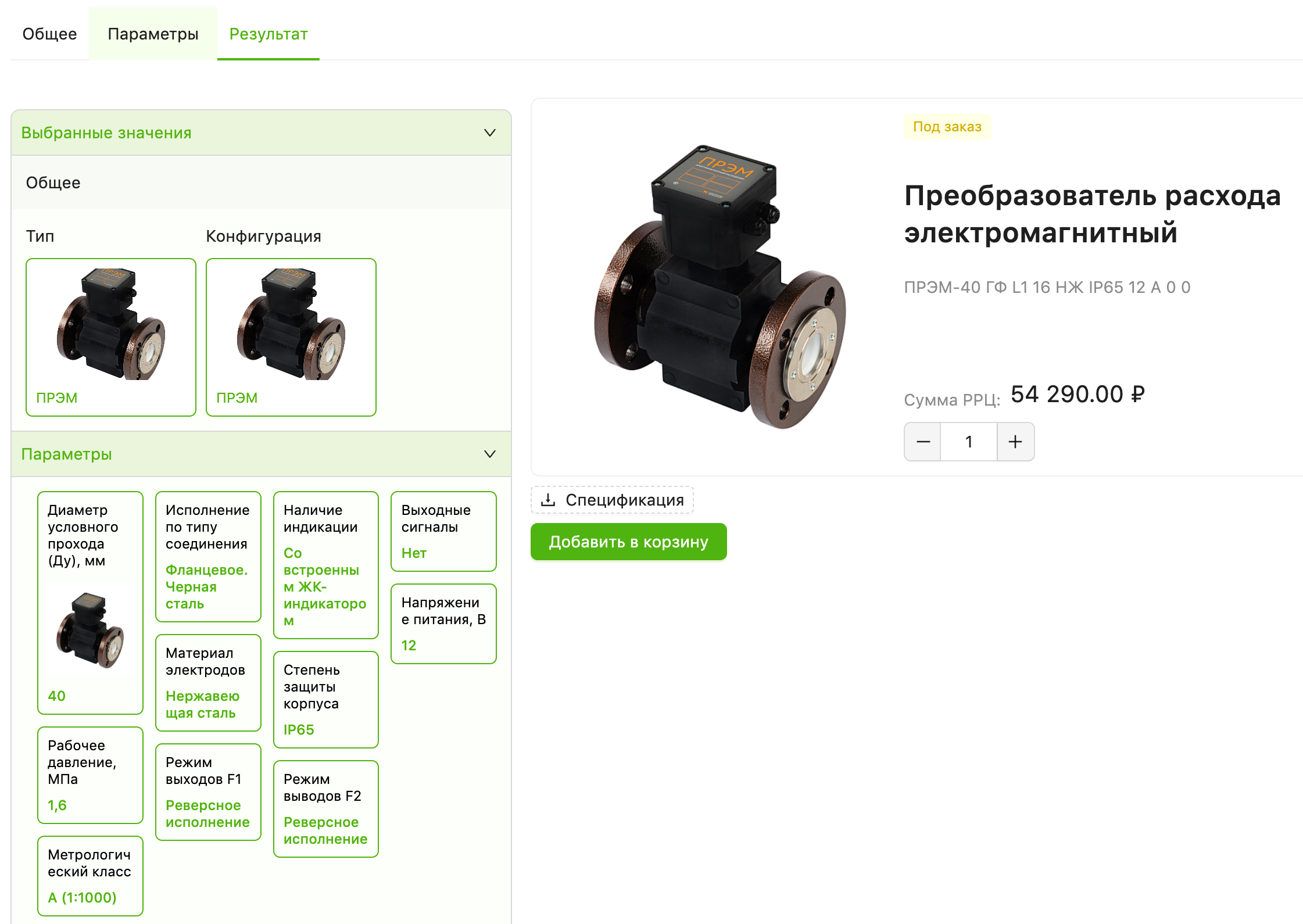This screenshot has width=1303, height=924.
Task: Click the A (1:1000) class value
Action: point(82,897)
